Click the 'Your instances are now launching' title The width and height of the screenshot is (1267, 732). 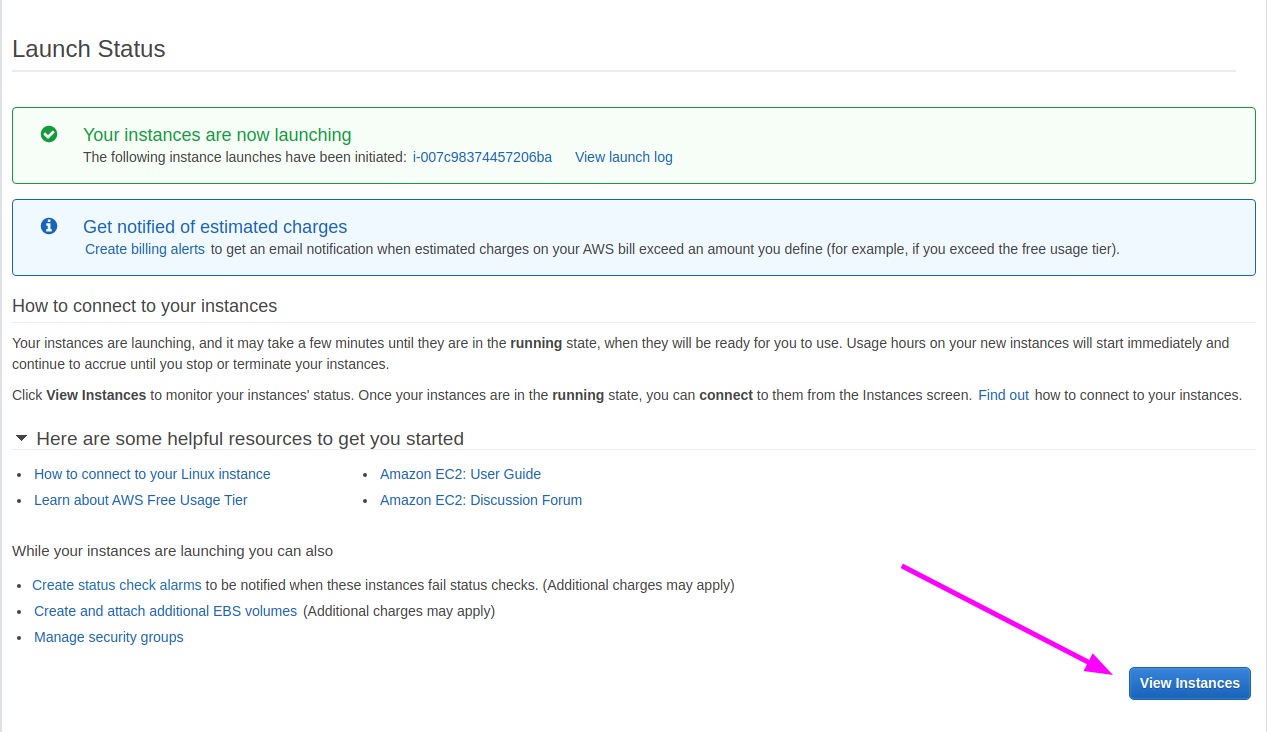217,135
